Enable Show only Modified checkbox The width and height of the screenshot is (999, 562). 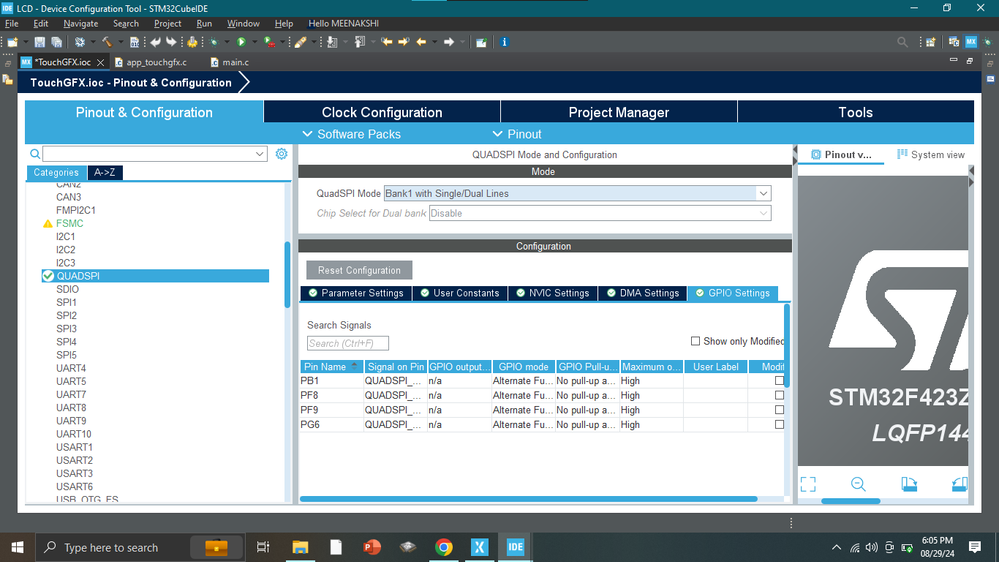point(695,341)
